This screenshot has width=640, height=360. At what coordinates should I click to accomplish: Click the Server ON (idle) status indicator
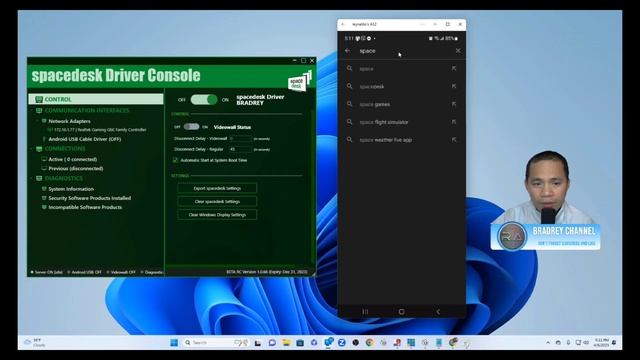[x=47, y=272]
